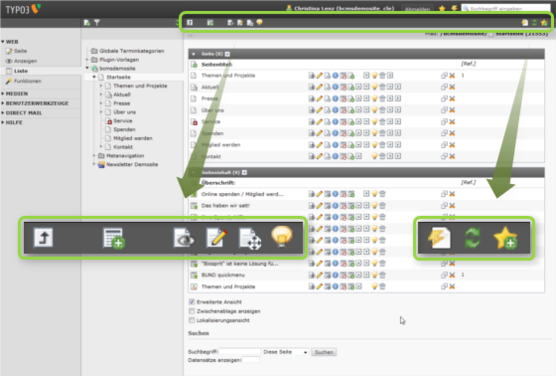Click the new page icon above page tree
Image resolution: width=556 pixels, height=376 pixels.
pos(87,23)
